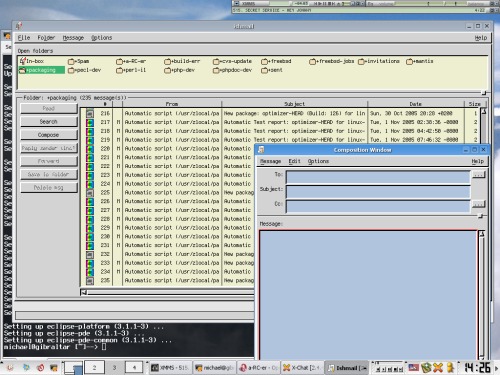Click status icon of message 217
Viewport: 500px width, 375px height.
pos(90,122)
